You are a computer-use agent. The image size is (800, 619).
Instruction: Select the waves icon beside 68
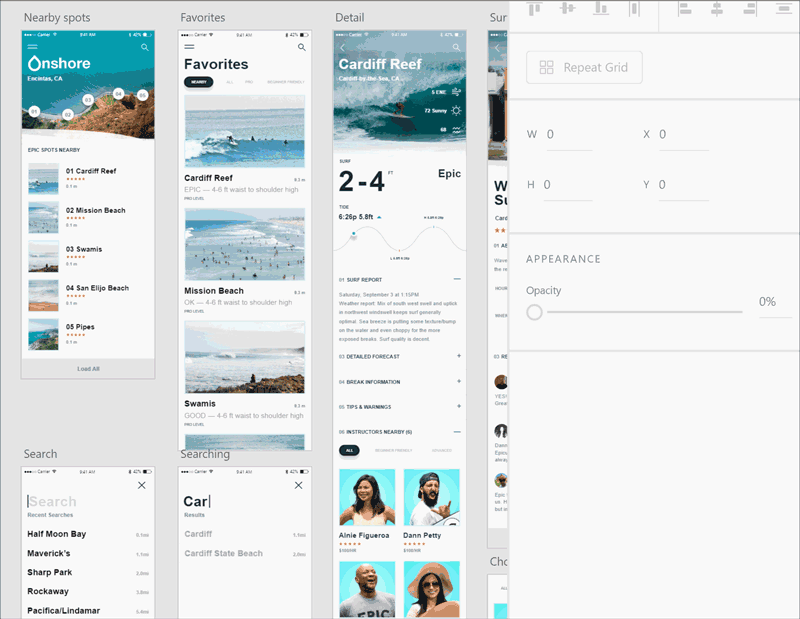(456, 130)
